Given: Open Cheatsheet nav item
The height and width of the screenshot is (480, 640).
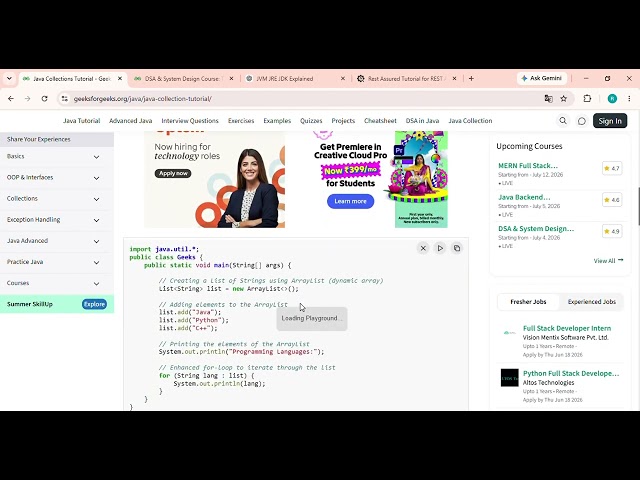Looking at the screenshot, I should point(380,121).
